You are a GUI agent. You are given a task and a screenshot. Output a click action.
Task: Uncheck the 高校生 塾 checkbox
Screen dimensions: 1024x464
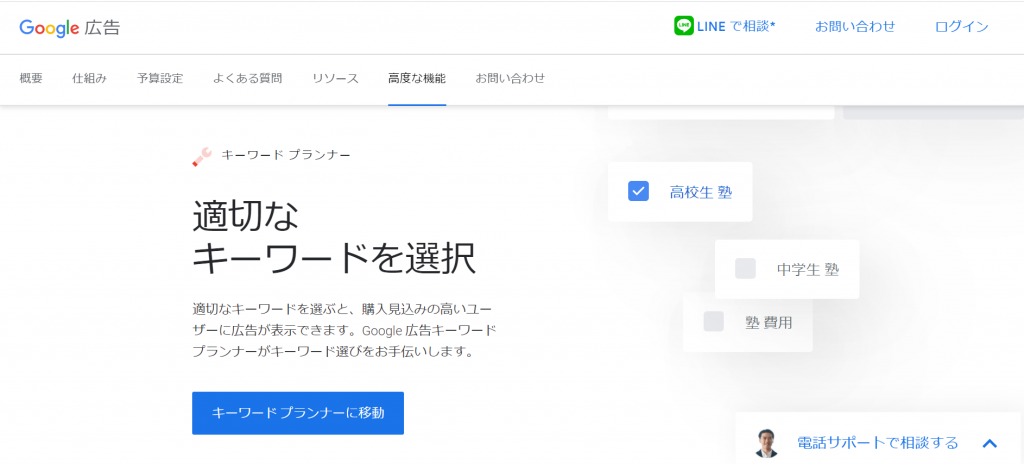point(638,191)
